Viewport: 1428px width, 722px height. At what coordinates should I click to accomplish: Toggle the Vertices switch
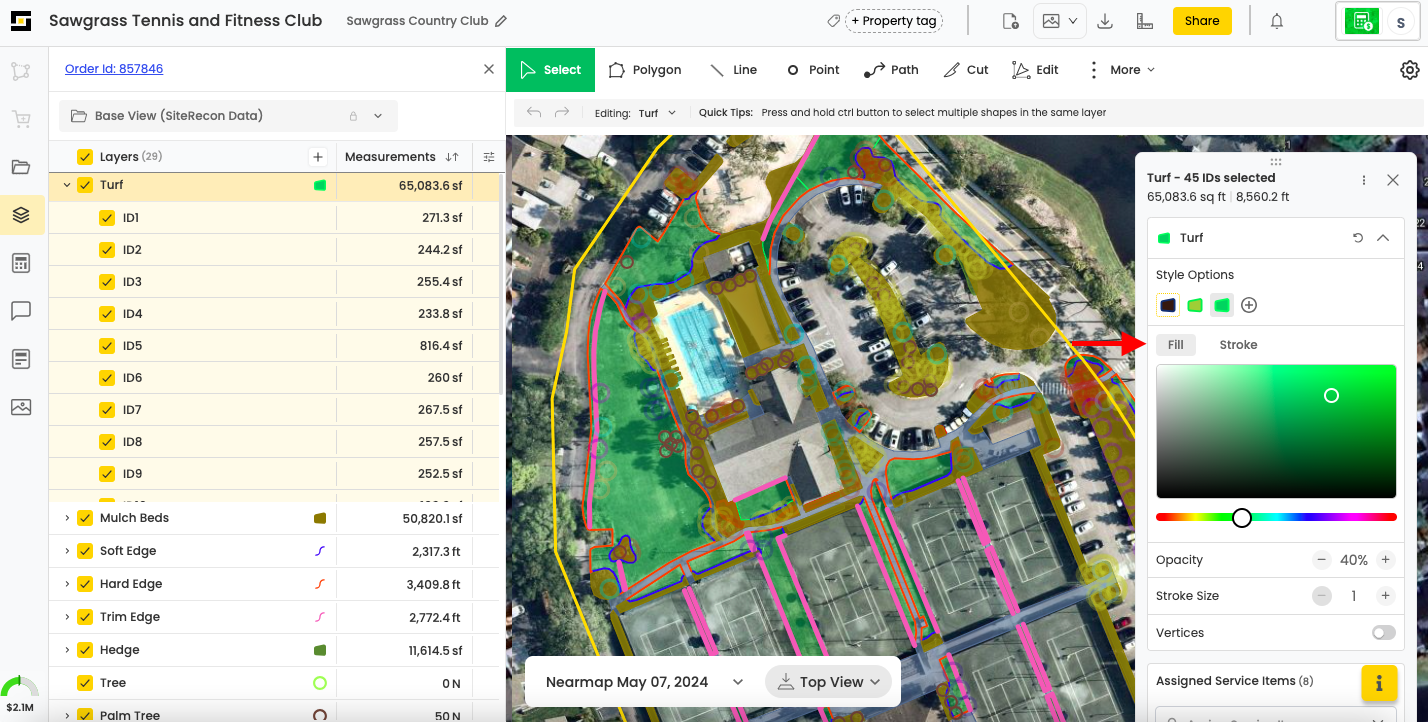coord(1383,633)
